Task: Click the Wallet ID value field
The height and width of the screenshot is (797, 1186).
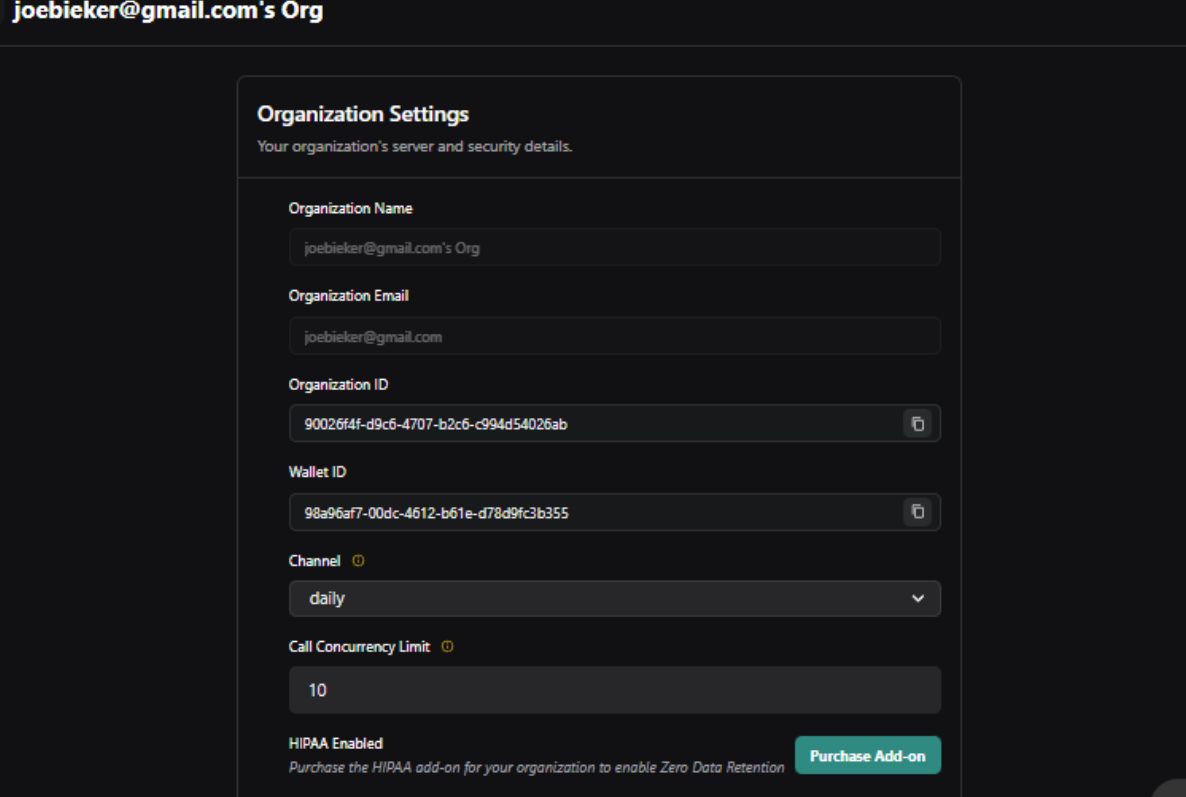Action: pos(590,513)
